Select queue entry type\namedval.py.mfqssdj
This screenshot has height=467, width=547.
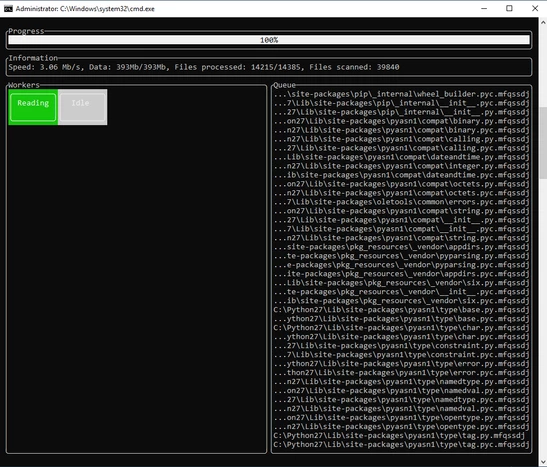coord(401,391)
